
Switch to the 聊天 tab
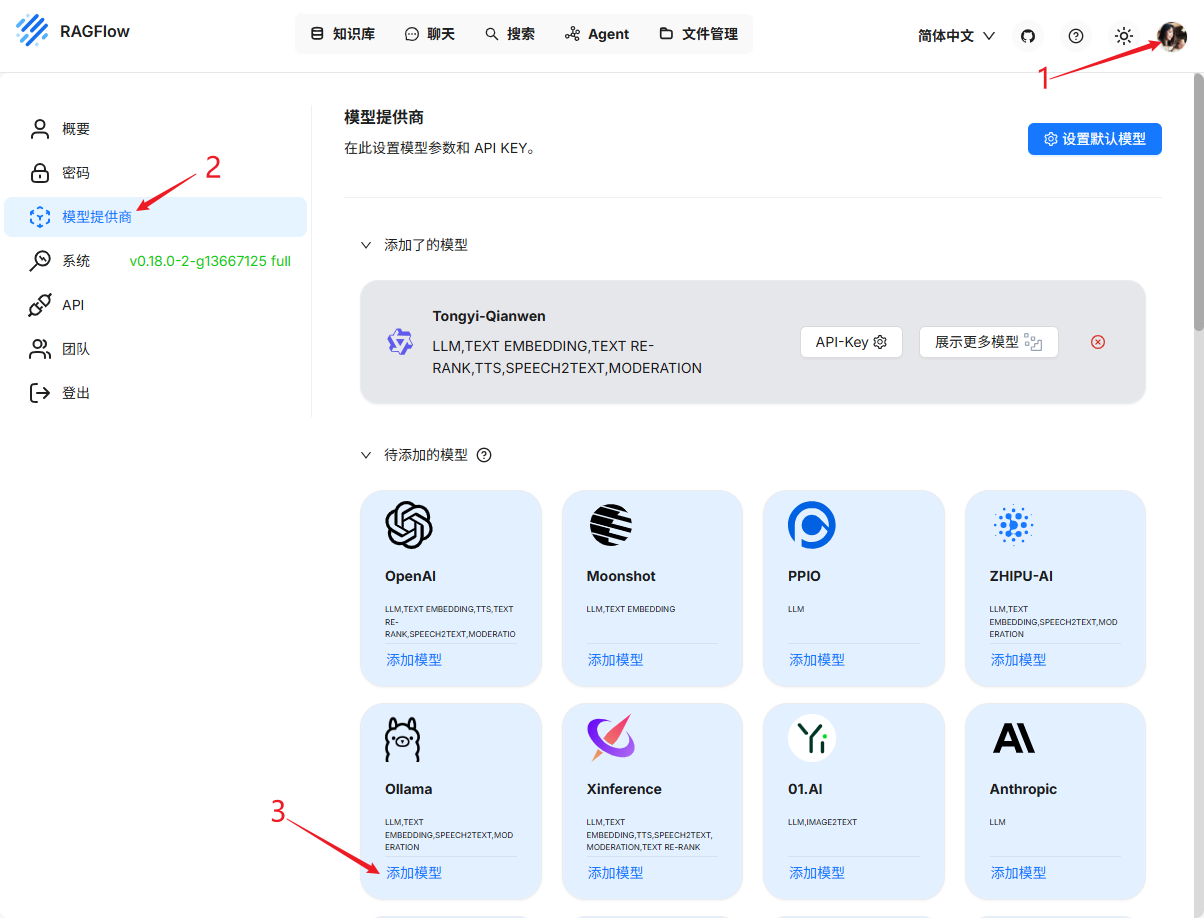tap(430, 34)
